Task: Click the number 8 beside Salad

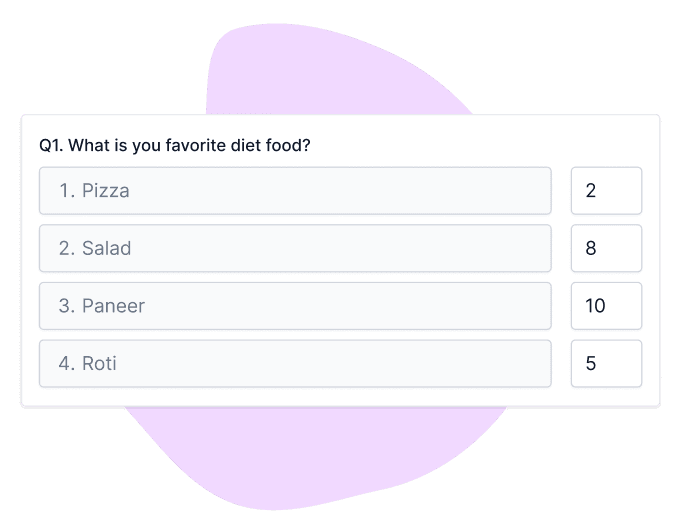Action: click(x=591, y=248)
